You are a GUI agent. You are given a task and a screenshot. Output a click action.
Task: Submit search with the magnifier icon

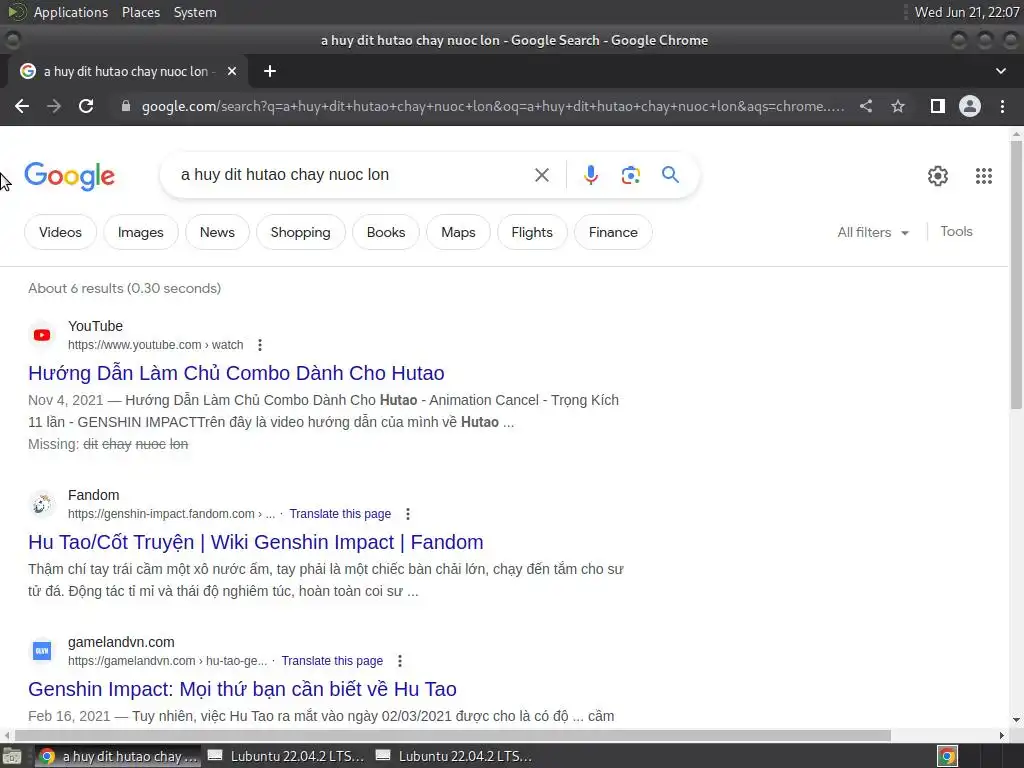[670, 175]
